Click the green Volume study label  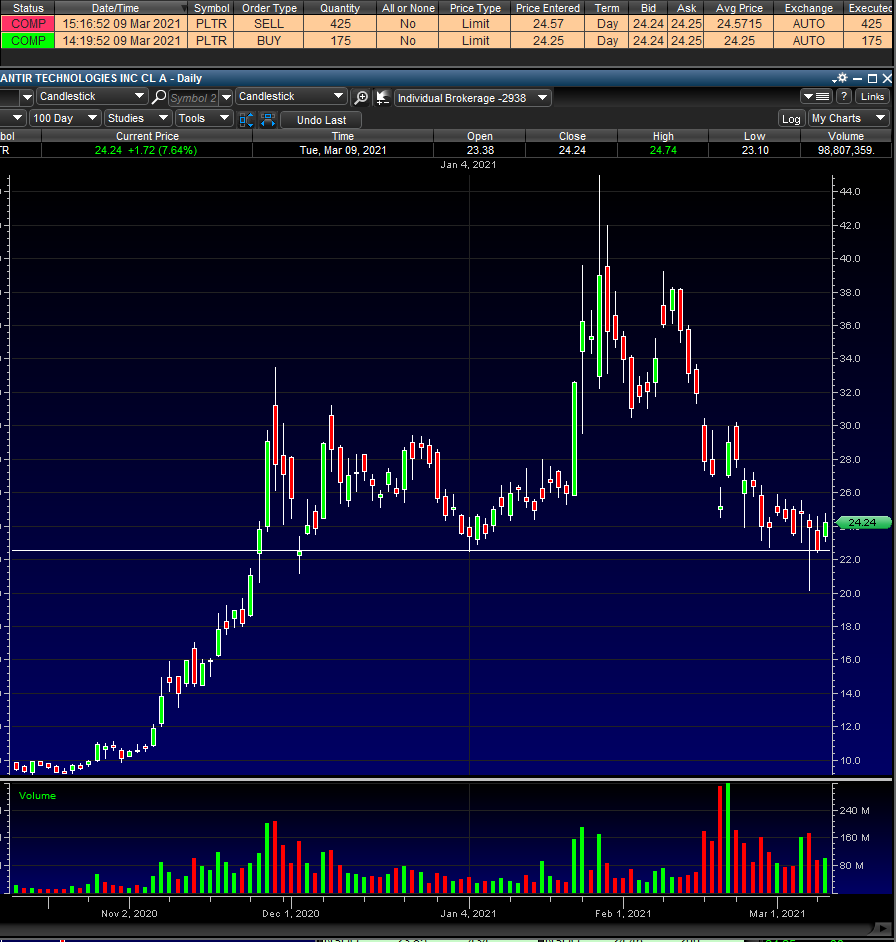coord(37,795)
